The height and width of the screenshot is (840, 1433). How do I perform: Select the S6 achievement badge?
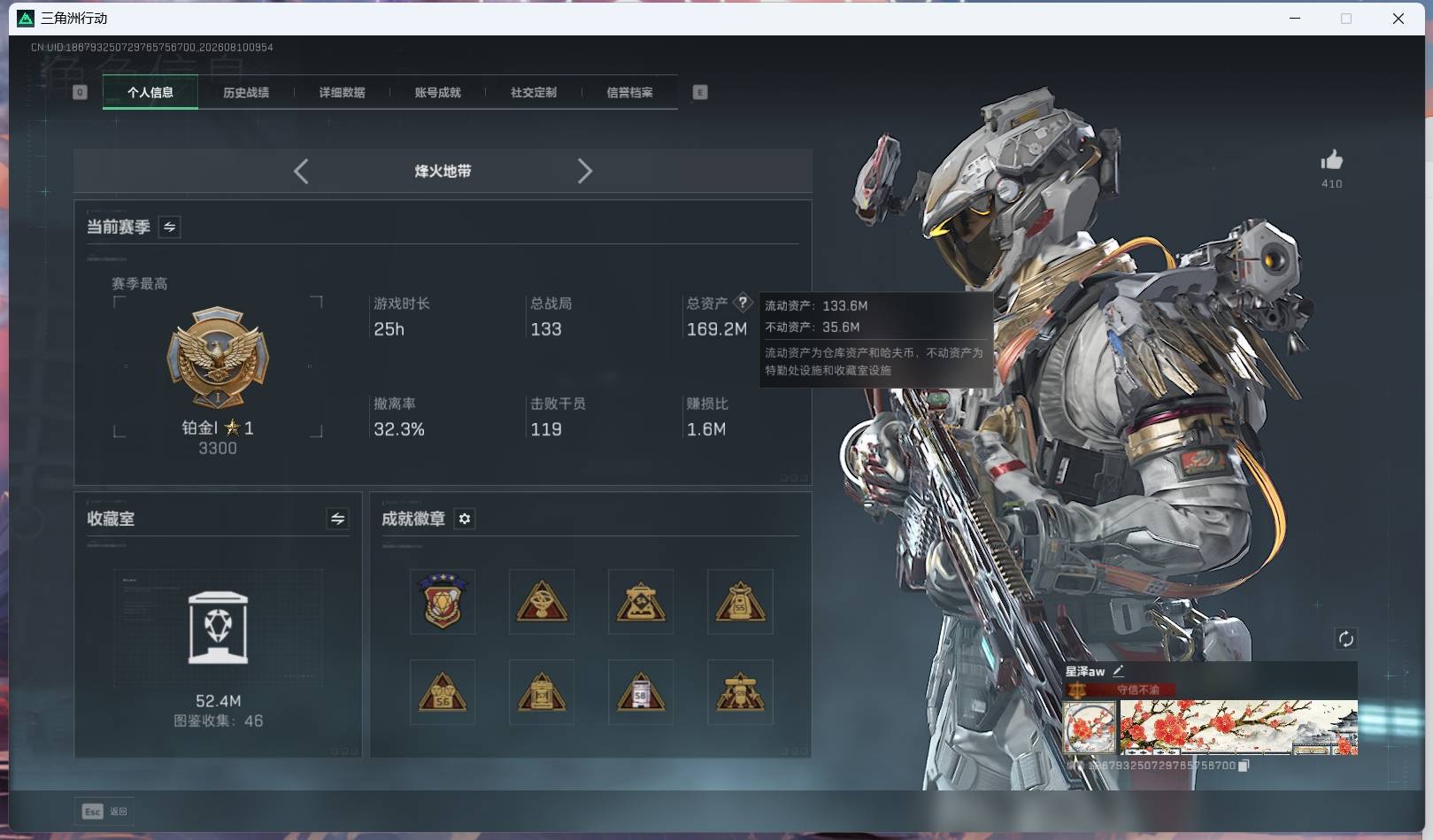pos(443,692)
